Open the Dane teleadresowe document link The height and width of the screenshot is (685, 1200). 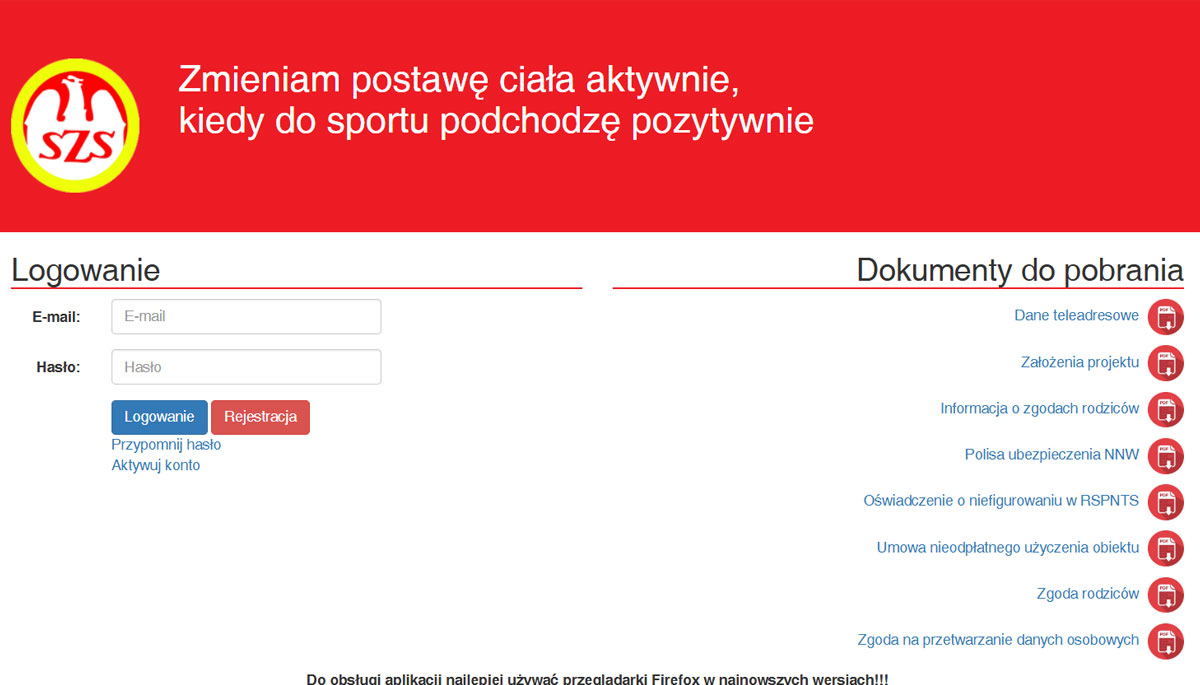pyautogui.click(x=1076, y=316)
